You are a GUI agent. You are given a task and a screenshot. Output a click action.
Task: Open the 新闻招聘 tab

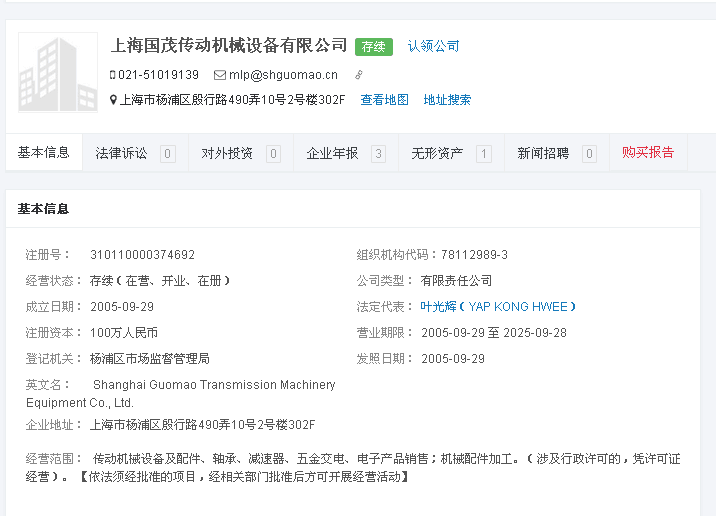point(543,153)
